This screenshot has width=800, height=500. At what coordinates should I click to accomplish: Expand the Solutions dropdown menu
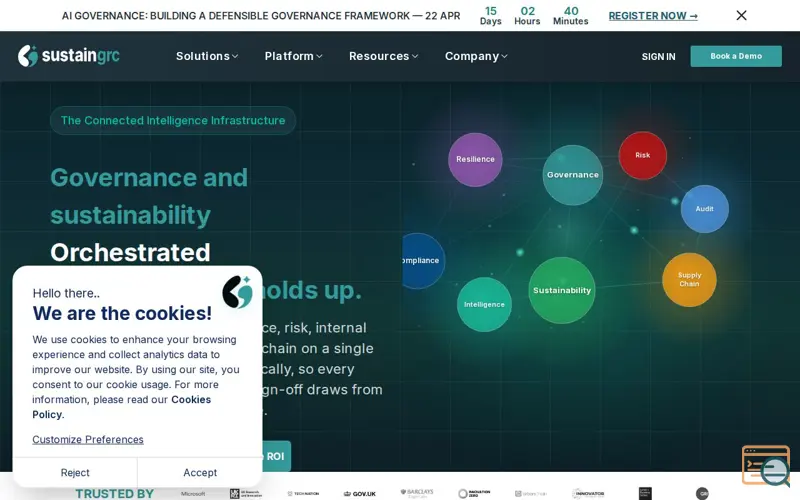(x=207, y=56)
